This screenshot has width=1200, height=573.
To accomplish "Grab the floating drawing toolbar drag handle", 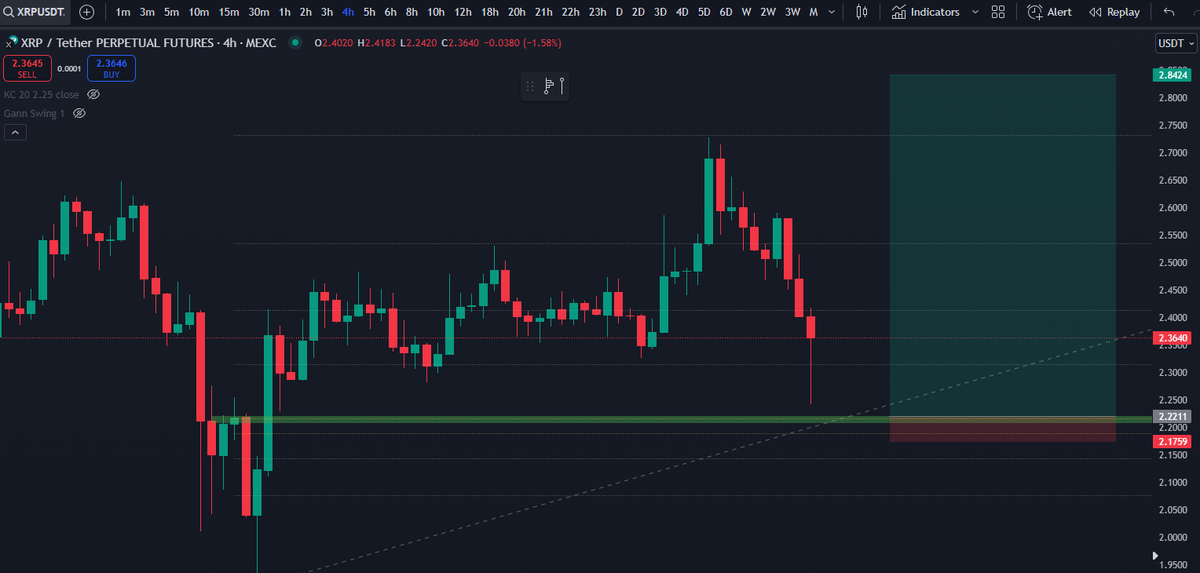I will point(530,86).
